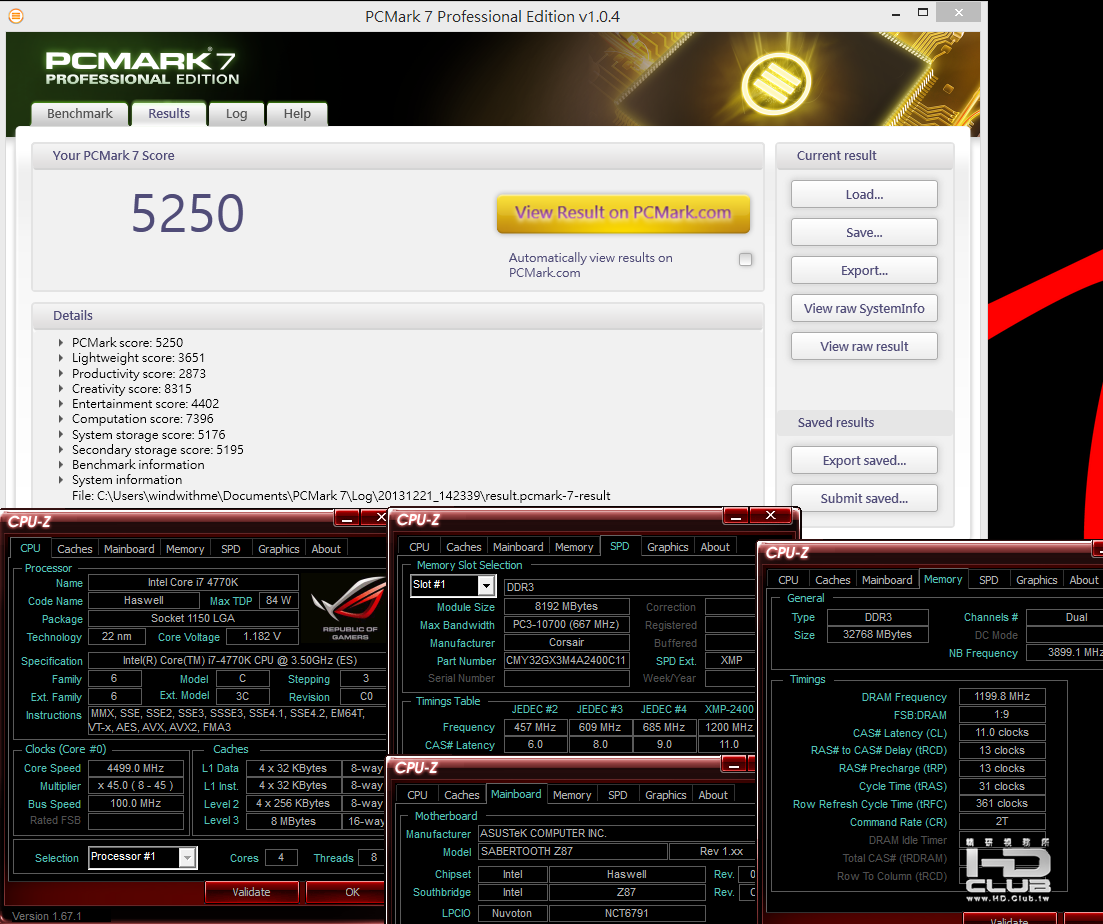The image size is (1103, 924).
Task: Minimize the CPU-Z CPU window
Action: [346, 518]
